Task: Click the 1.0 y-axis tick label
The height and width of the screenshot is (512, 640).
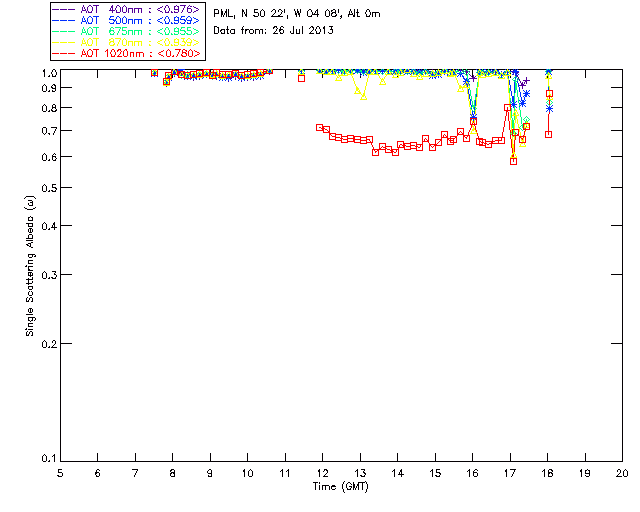Action: click(49, 73)
